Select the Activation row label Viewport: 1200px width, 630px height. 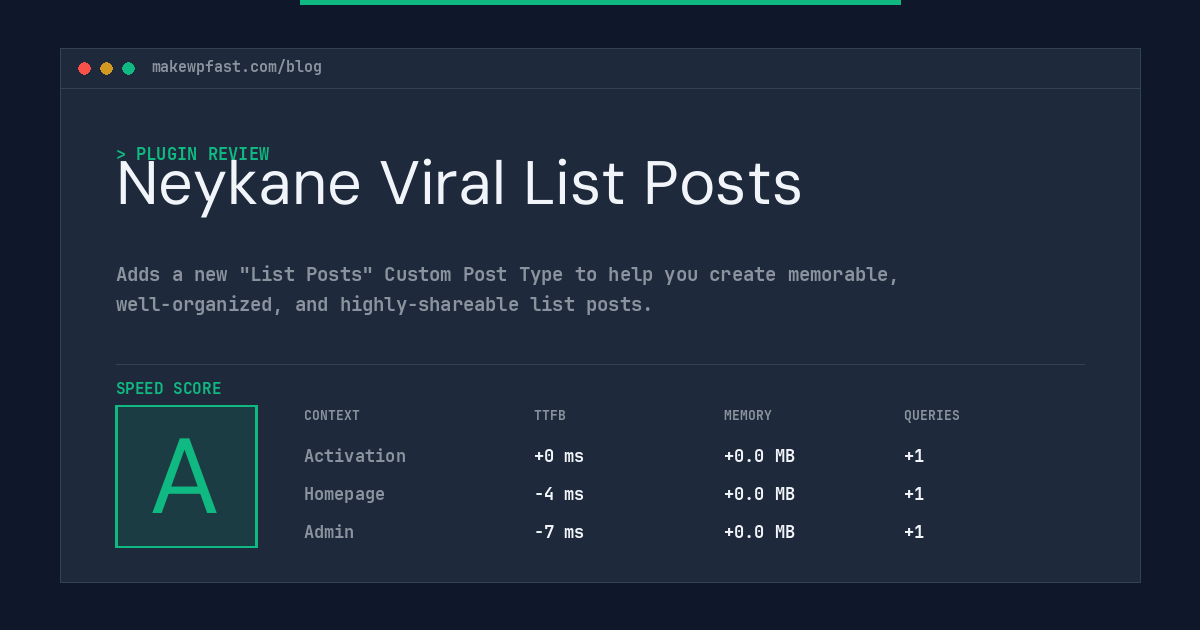click(x=355, y=456)
